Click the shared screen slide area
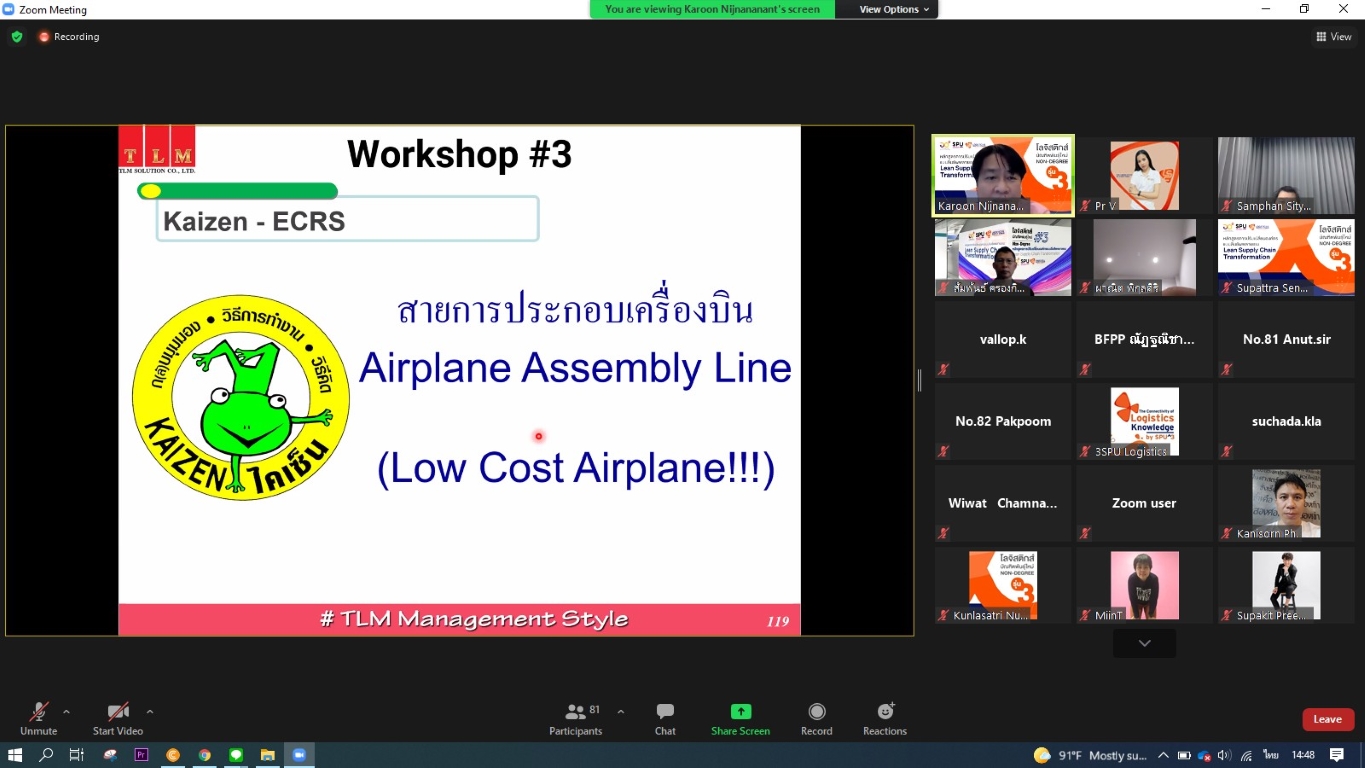Viewport: 1365px width, 768px height. (x=459, y=380)
